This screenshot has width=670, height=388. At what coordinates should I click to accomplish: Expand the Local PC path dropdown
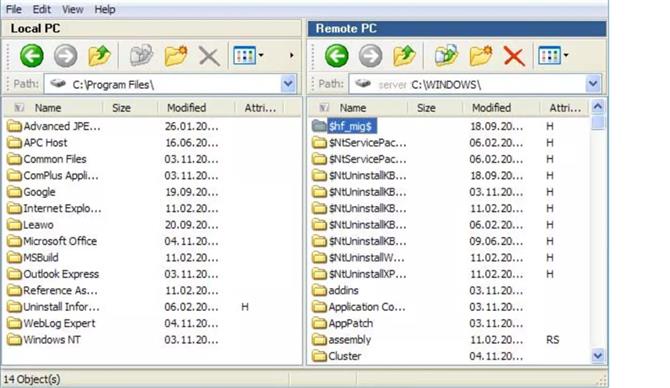(288, 84)
